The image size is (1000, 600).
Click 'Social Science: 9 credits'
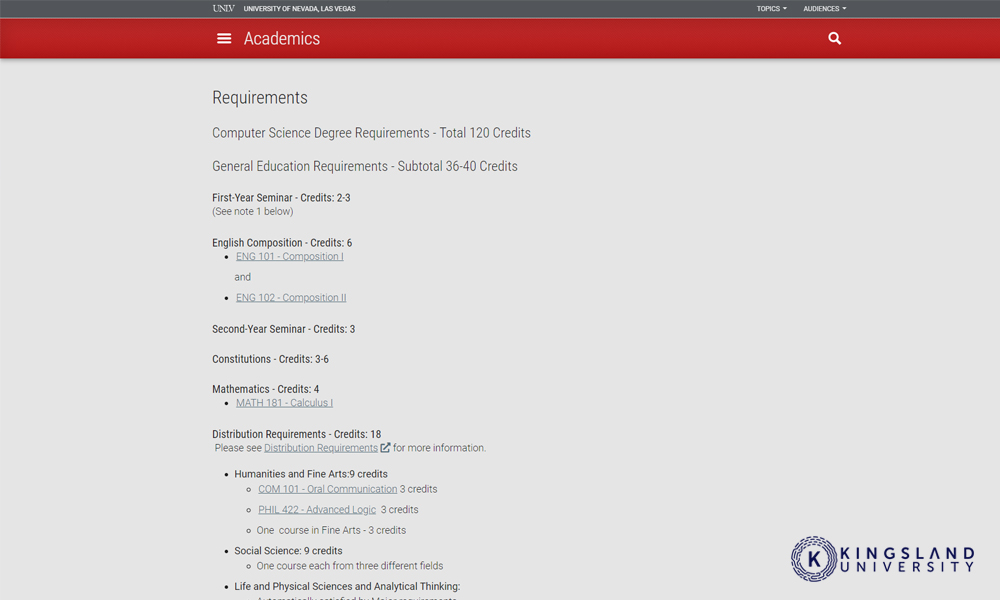tap(288, 550)
